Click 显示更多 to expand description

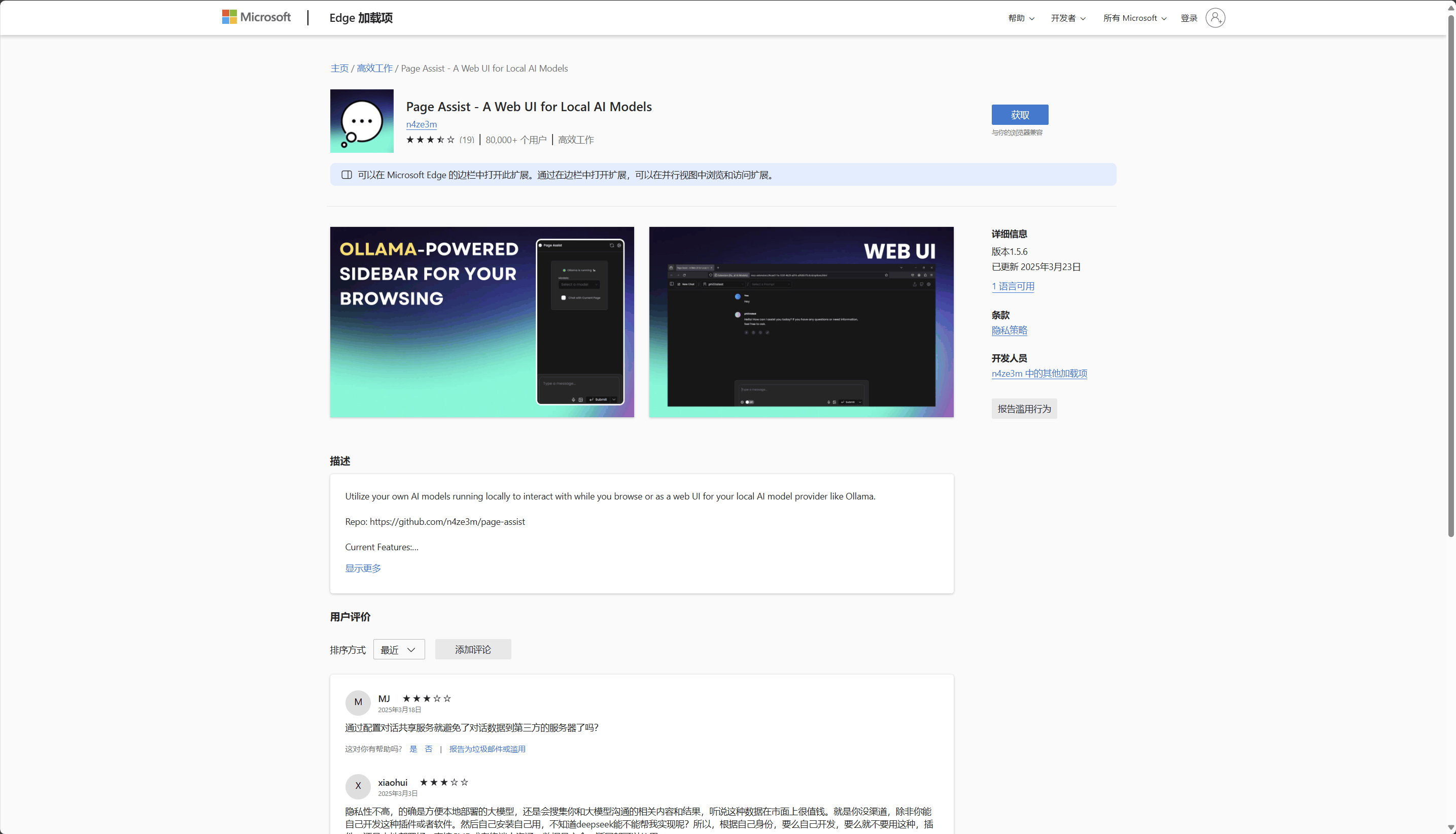pyautogui.click(x=363, y=568)
